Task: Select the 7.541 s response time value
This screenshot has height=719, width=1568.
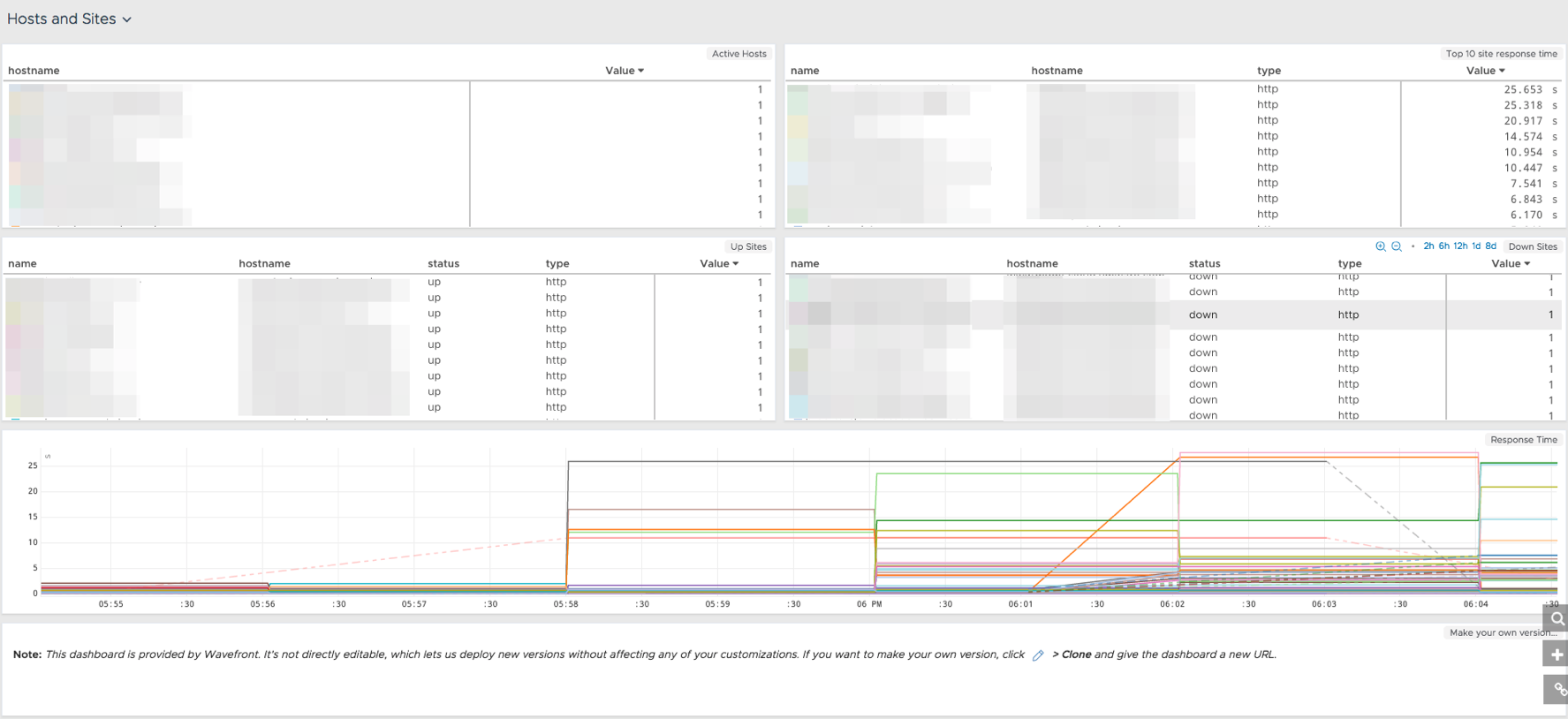Action: 1533,184
